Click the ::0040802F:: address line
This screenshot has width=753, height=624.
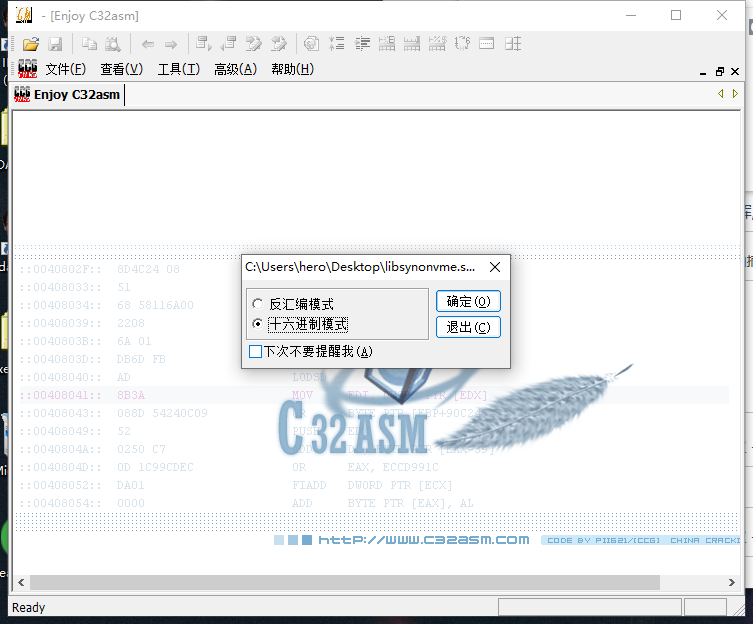point(61,269)
